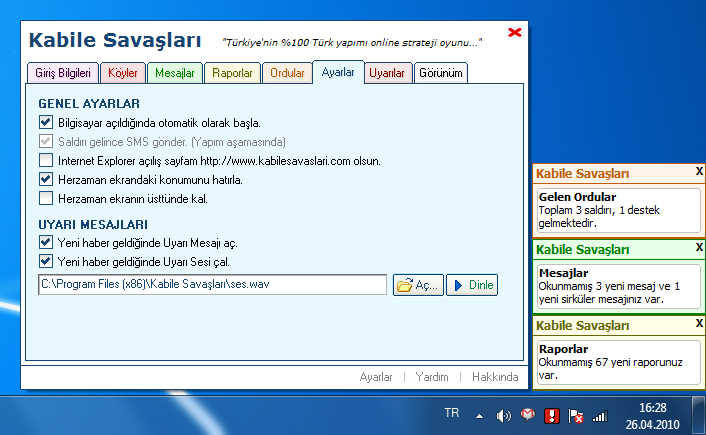Click the ses.wav file path field
The image size is (706, 435).
[x=212, y=285]
